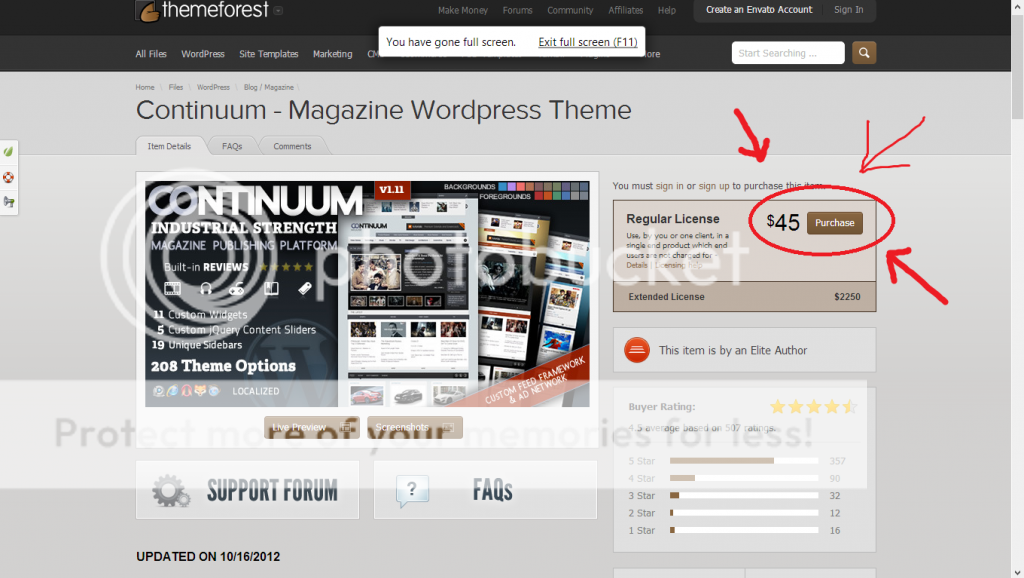This screenshot has height=578, width=1024.
Task: Click the Elite Author badge icon
Action: click(x=637, y=350)
